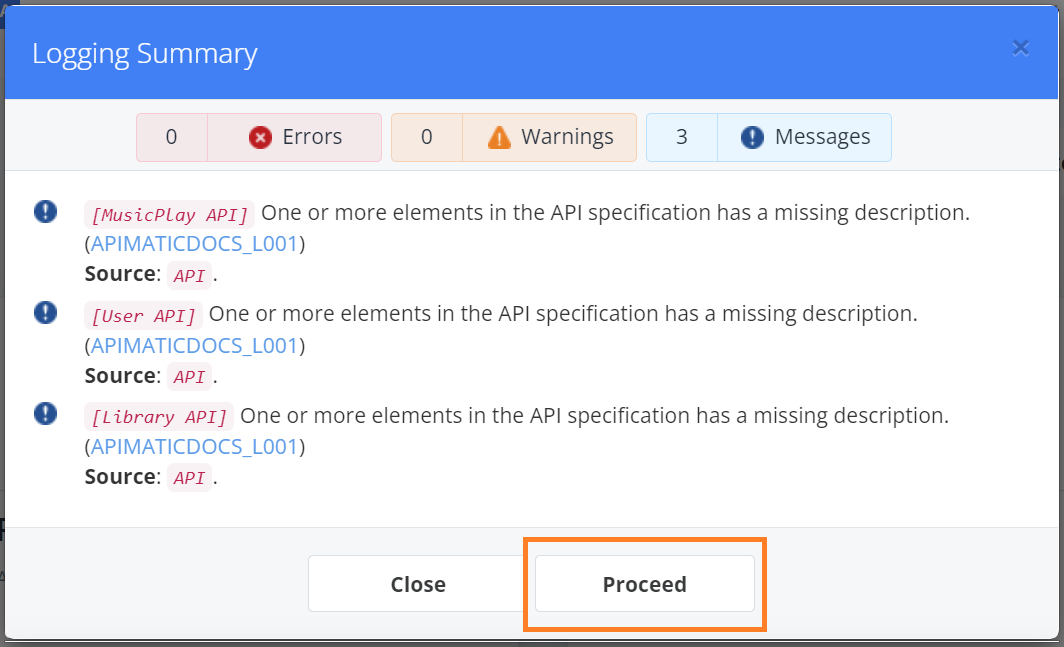Click the info icon beside User API message
Viewport: 1064px width, 647px height.
pos(44,312)
